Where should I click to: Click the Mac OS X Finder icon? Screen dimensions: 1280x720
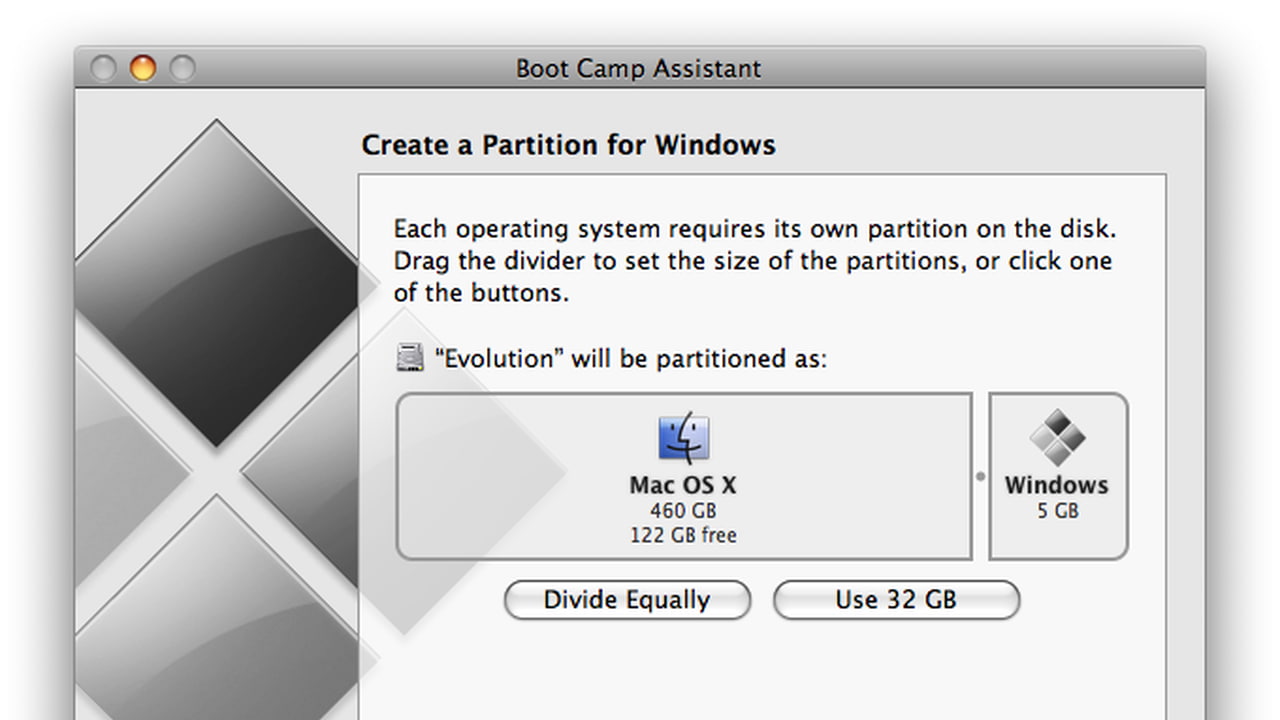click(684, 440)
